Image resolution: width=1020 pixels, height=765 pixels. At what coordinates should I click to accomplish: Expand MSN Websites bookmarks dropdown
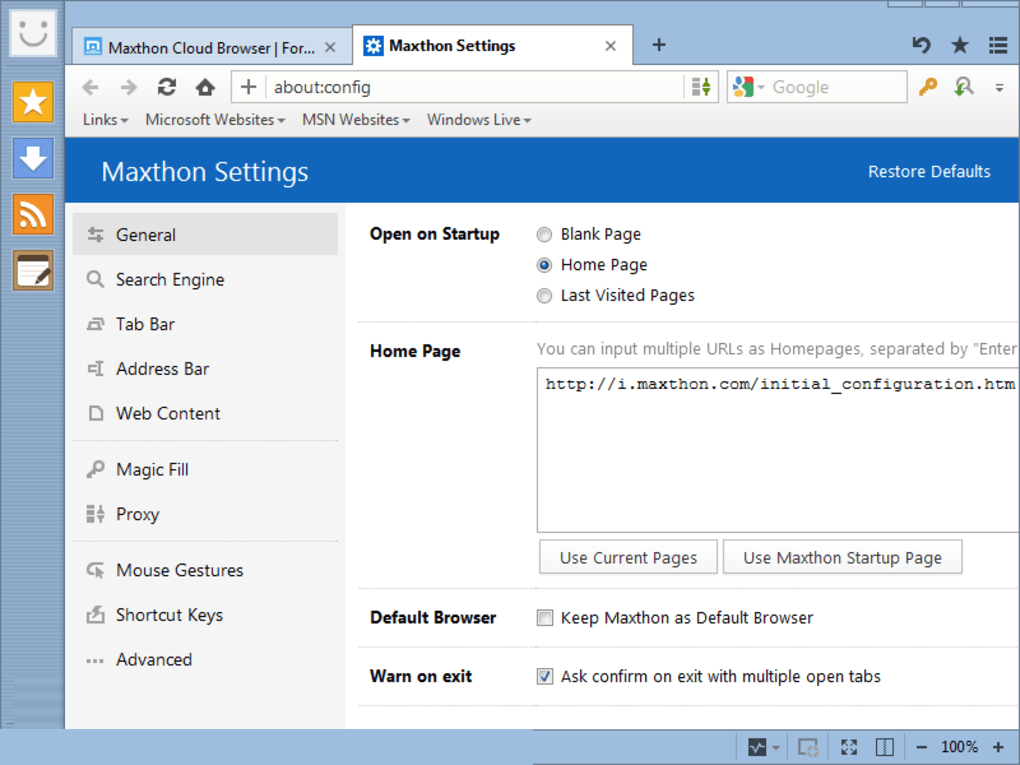tap(356, 120)
